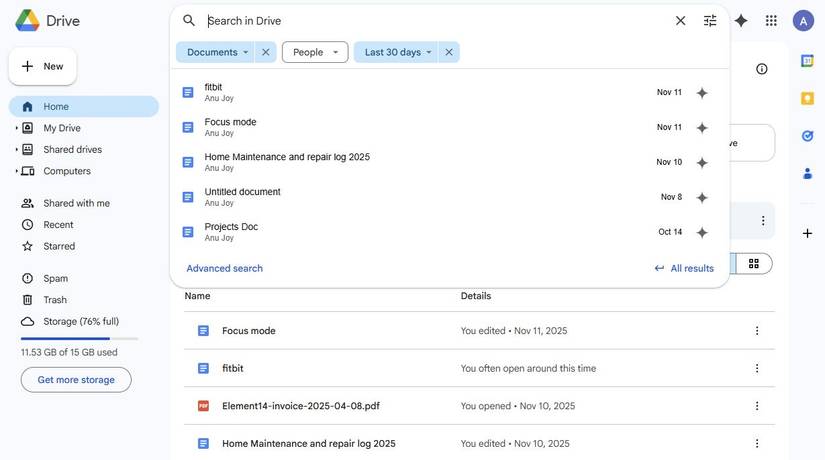Open fitbit in the file list
The height and width of the screenshot is (460, 825).
point(479,368)
